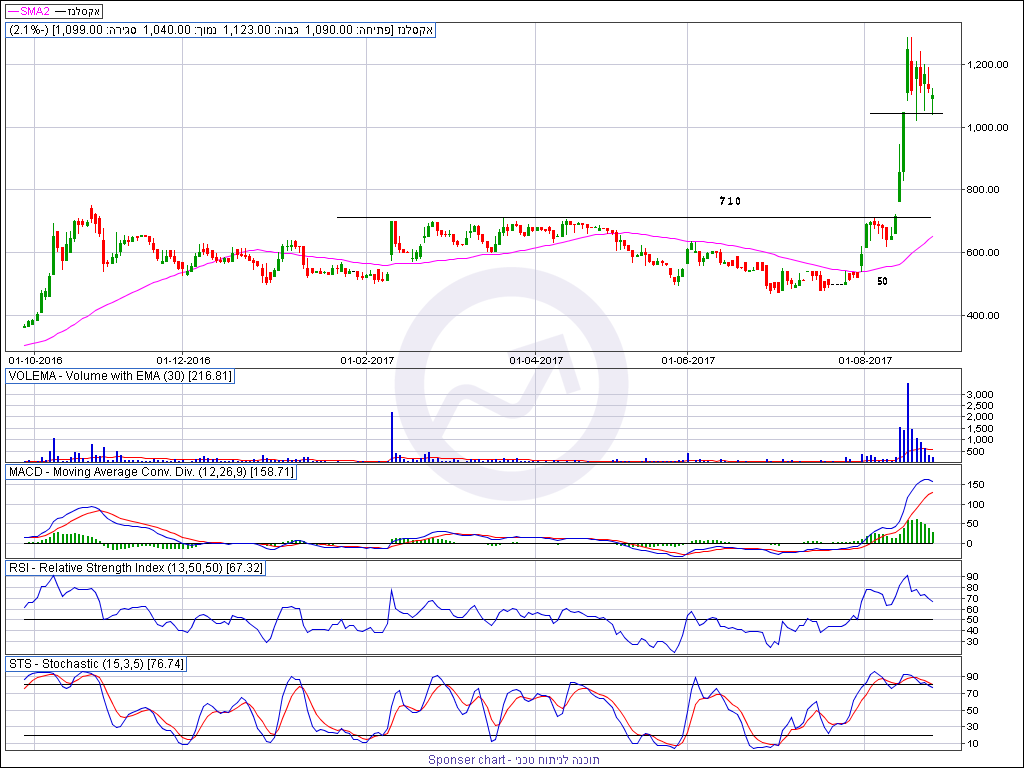Select the אקסלנז legend entry at top
1024x768 pixels.
coord(88,10)
